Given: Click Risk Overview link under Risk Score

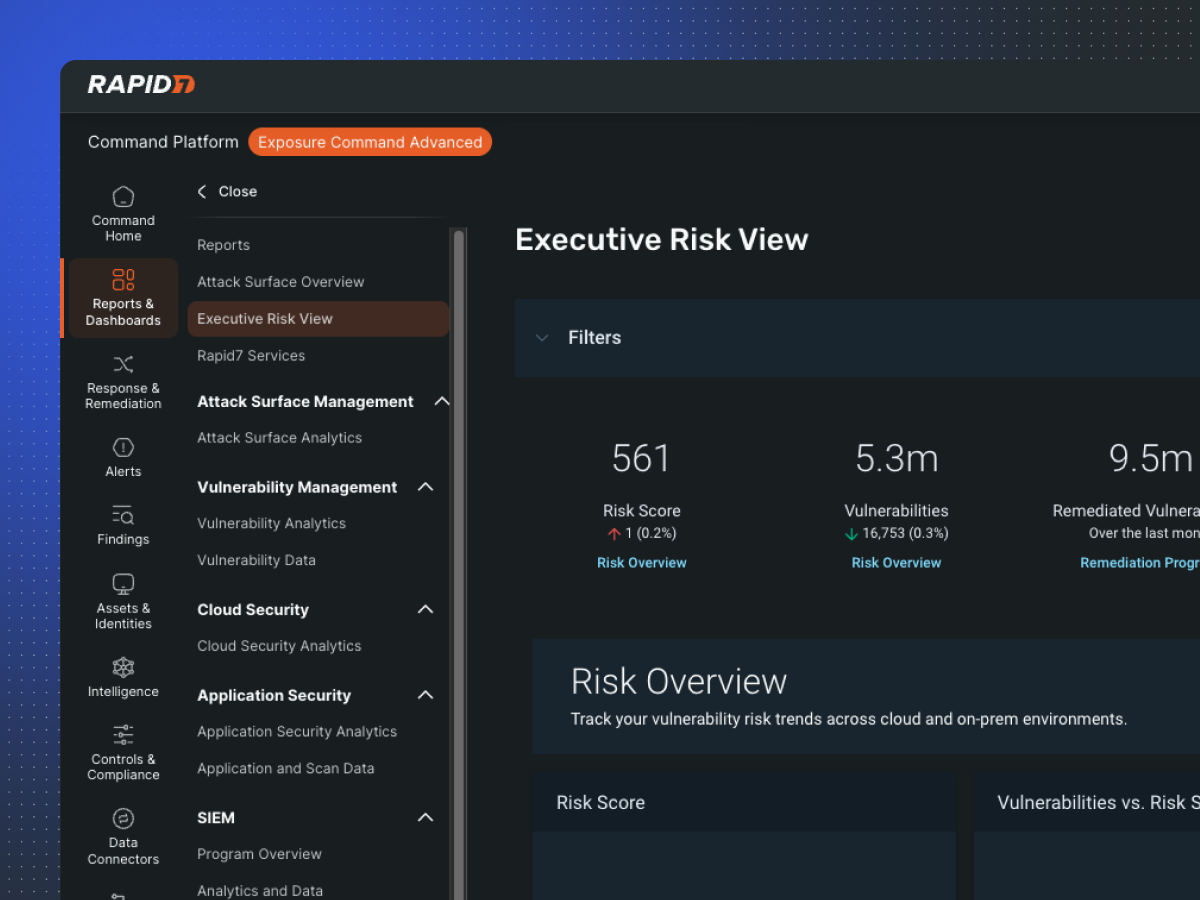Looking at the screenshot, I should (x=641, y=563).
